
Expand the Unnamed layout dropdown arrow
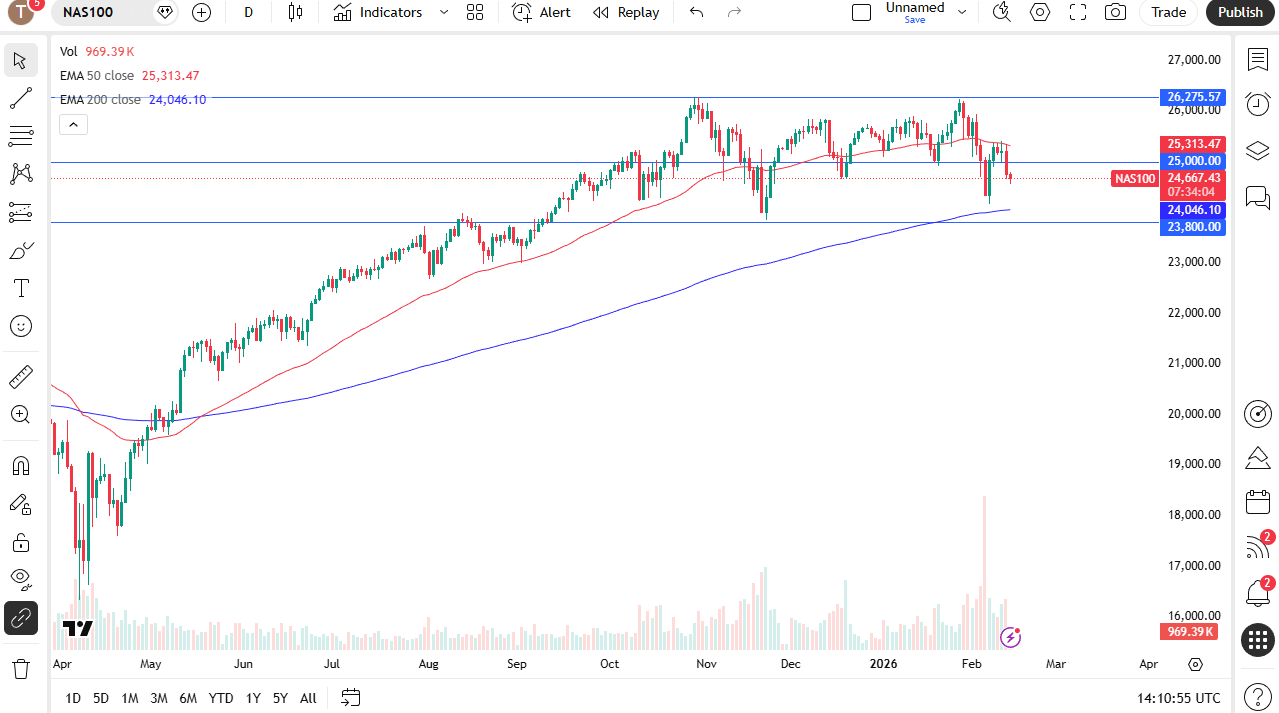(962, 12)
